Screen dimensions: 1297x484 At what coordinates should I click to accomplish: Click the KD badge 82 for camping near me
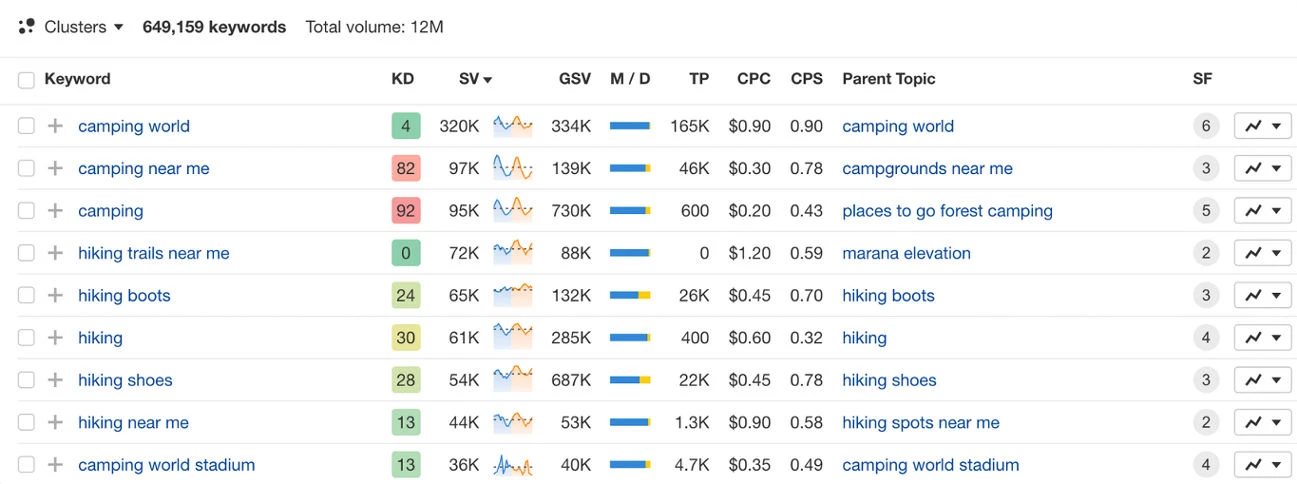[x=405, y=168]
